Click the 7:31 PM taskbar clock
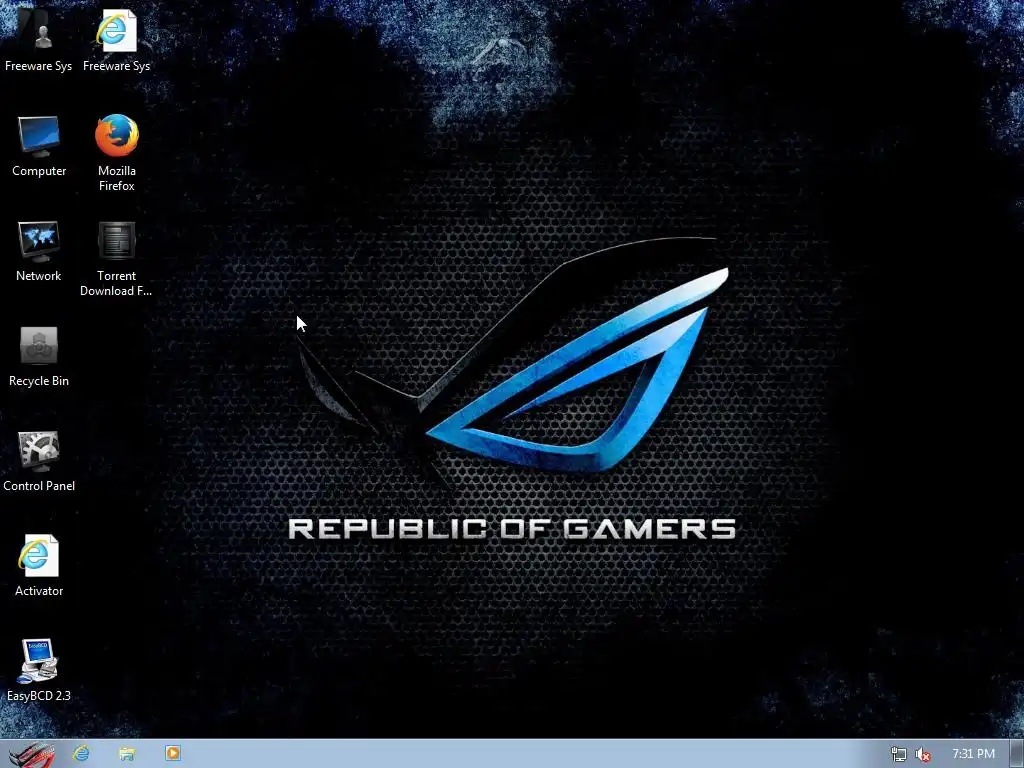The width and height of the screenshot is (1024, 768). point(973,754)
